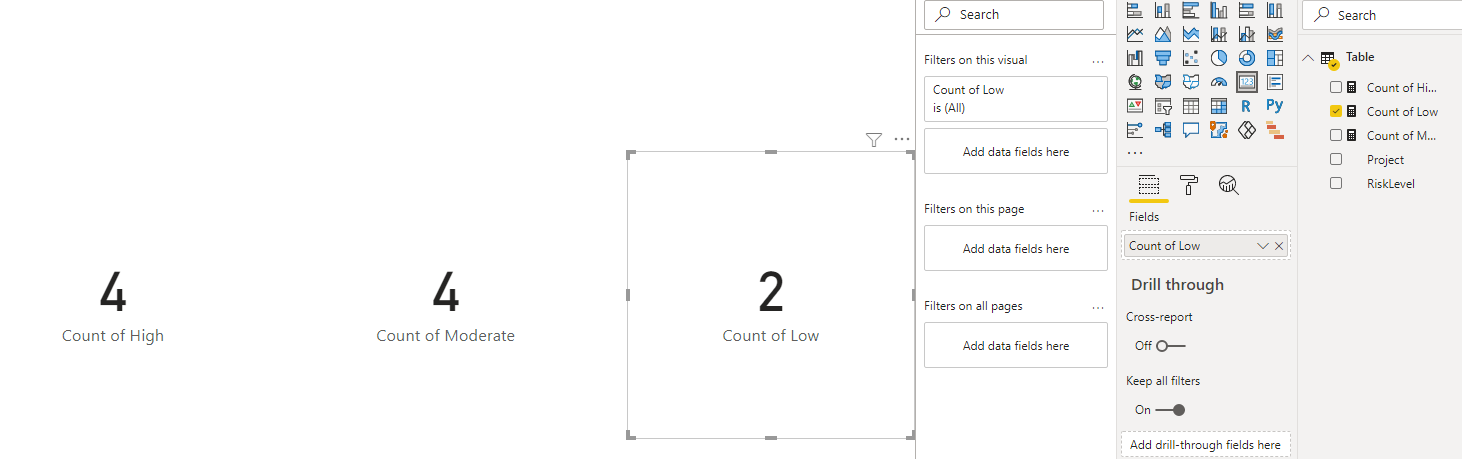Viewport: 1462px width, 459px height.
Task: Select the ArcGIS Maps visualization
Action: tap(1219, 130)
